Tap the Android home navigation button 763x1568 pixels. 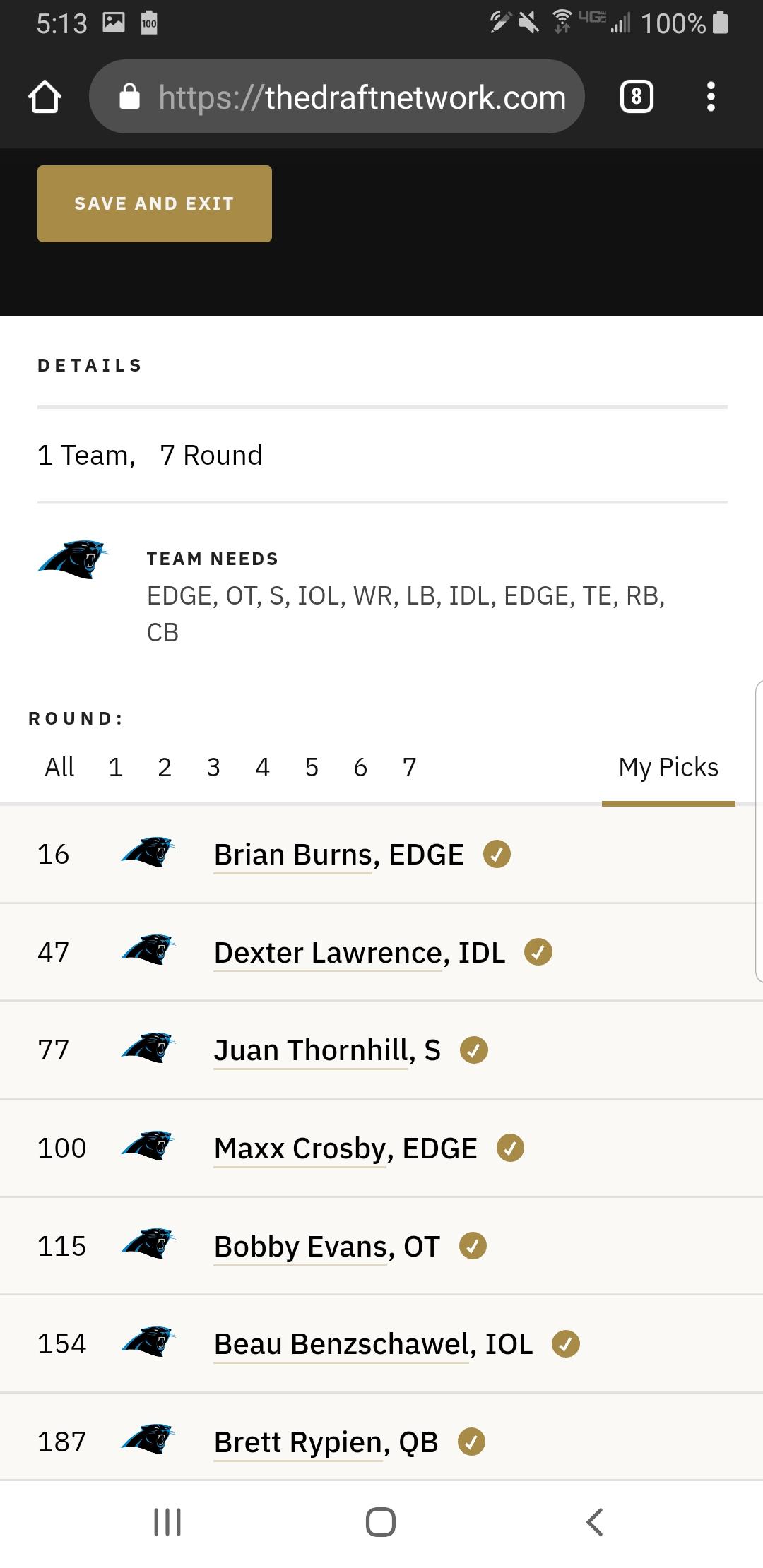coord(381,1521)
